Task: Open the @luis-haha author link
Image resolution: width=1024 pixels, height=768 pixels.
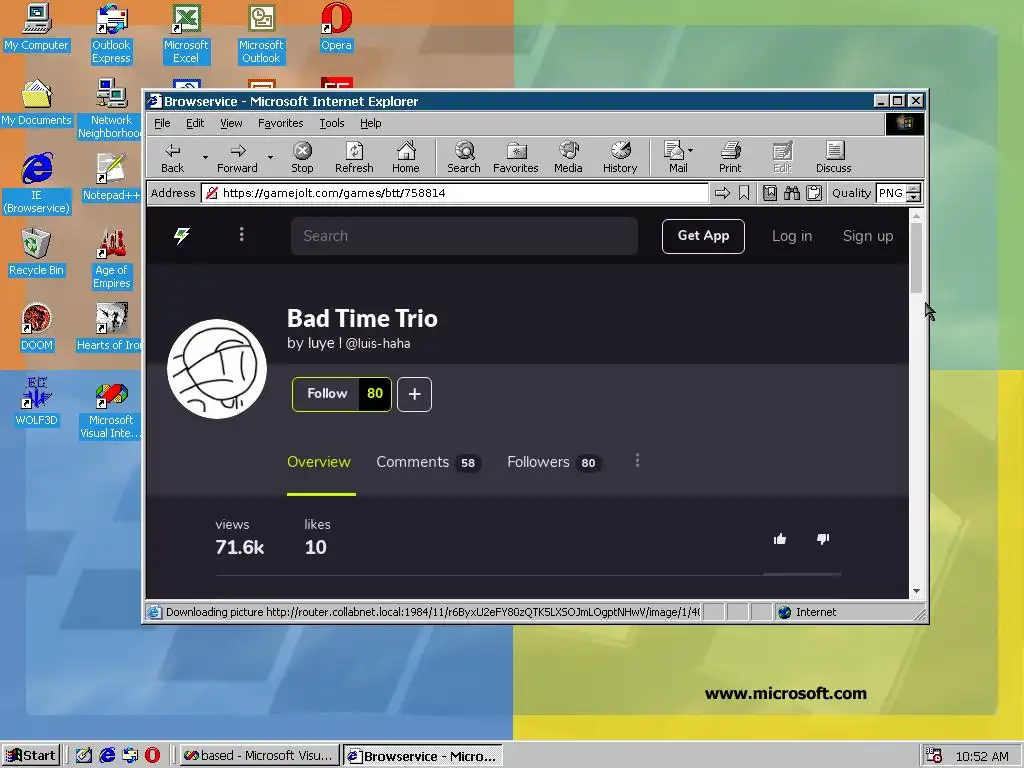Action: coord(377,344)
